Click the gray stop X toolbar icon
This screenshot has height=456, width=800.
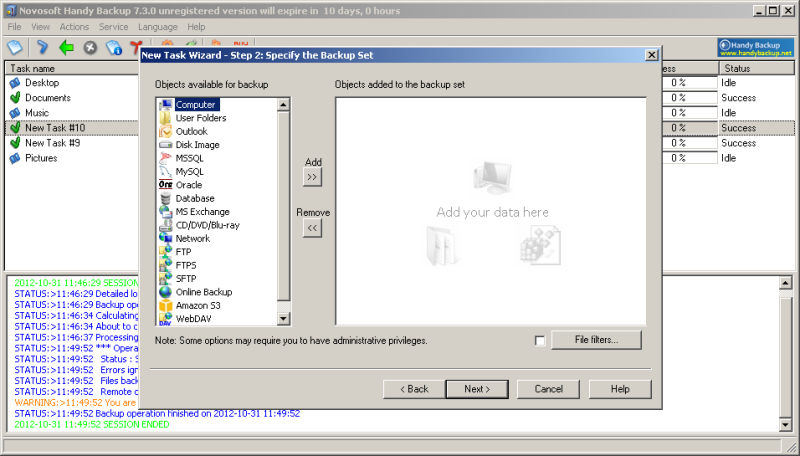tap(91, 47)
